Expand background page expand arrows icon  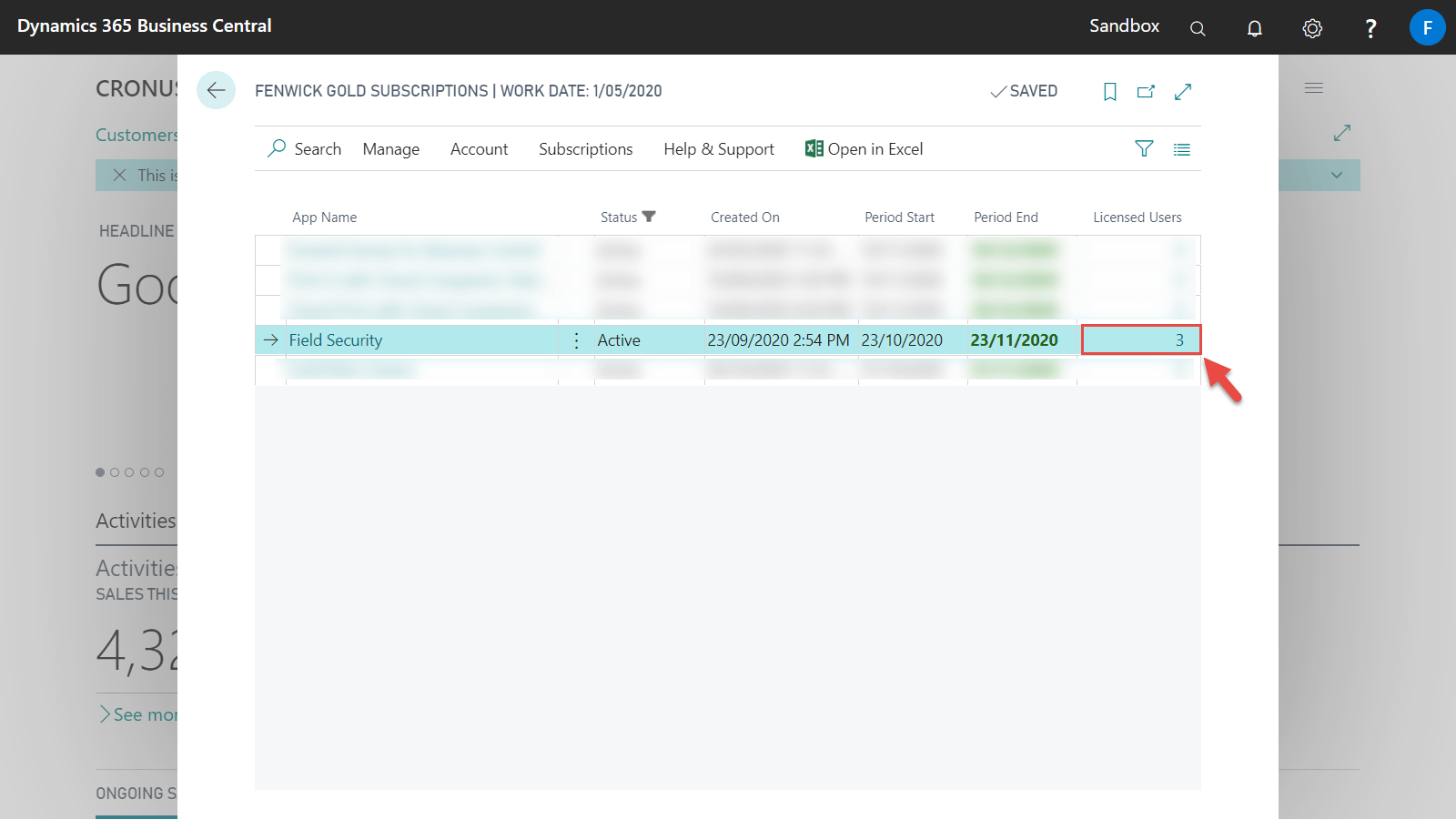click(x=1342, y=133)
